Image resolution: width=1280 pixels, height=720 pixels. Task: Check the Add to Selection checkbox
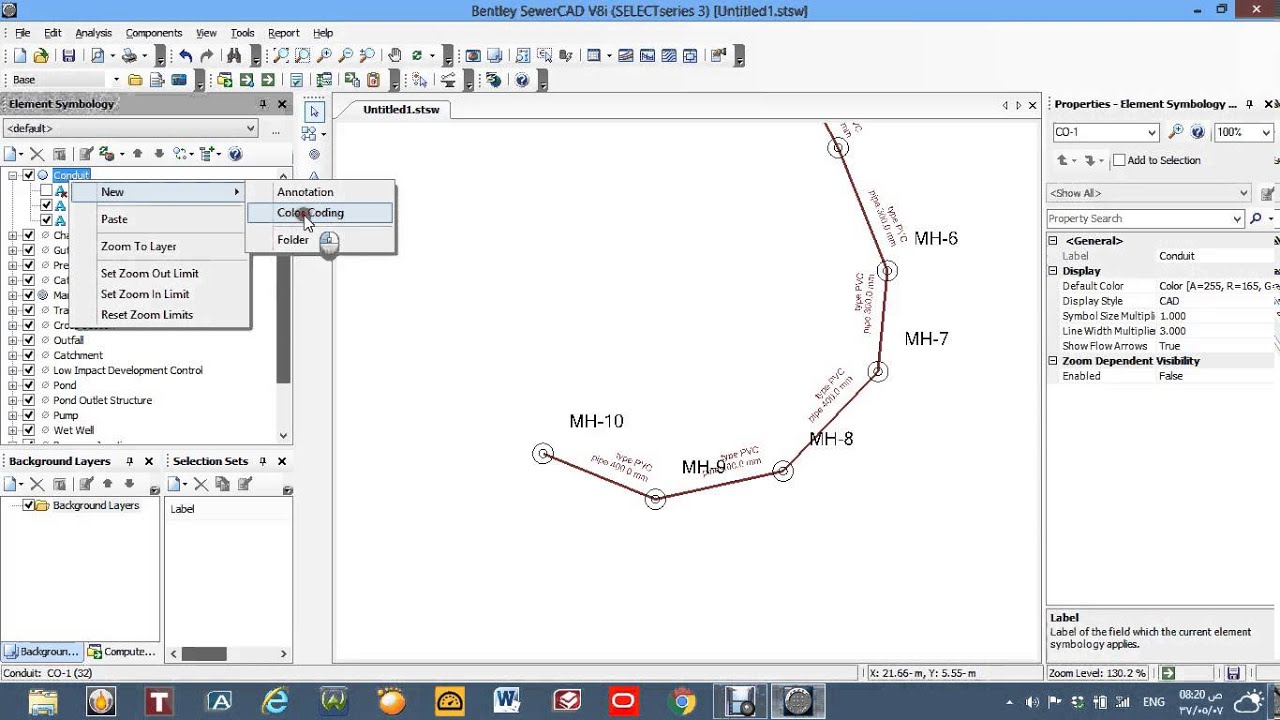tap(1119, 160)
